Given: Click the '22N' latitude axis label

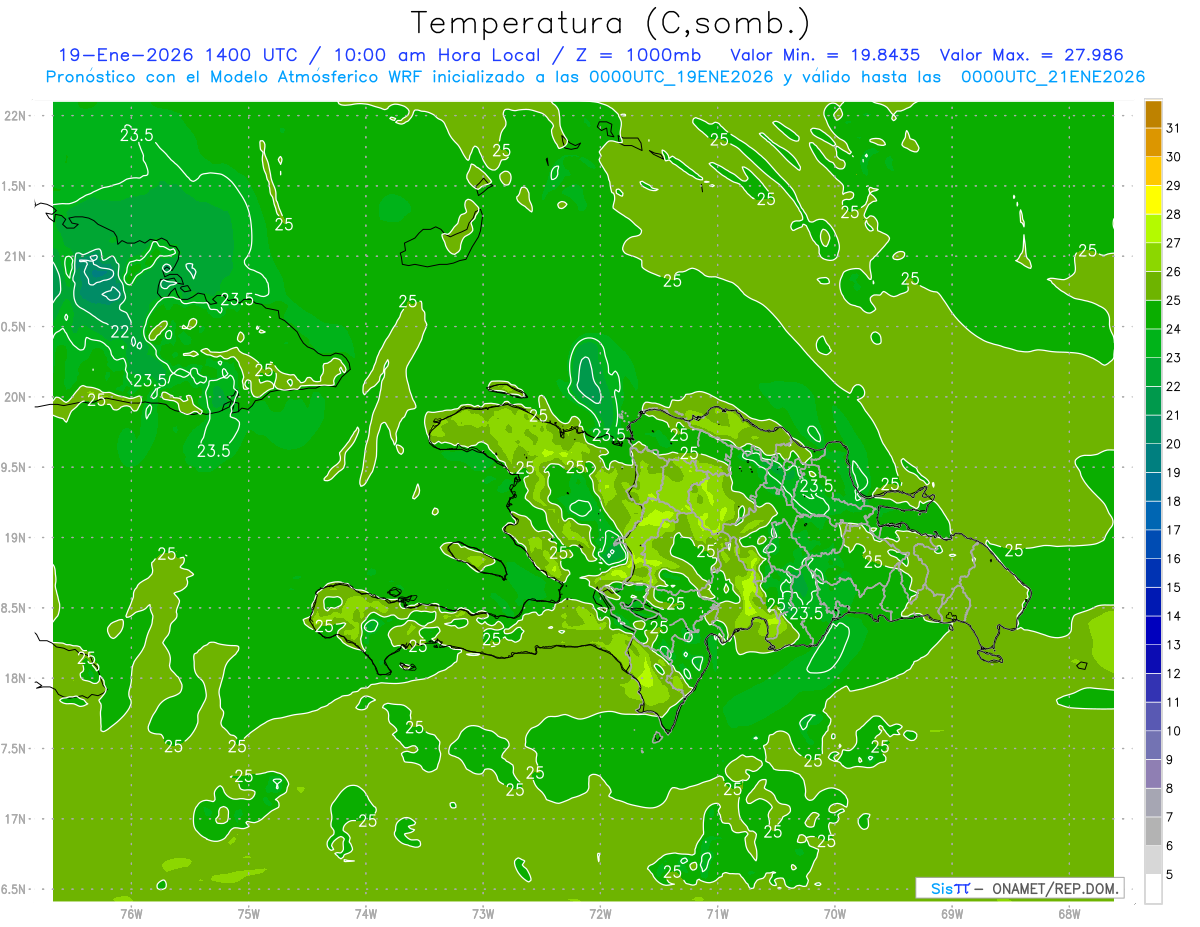Looking at the screenshot, I should 15,116.
